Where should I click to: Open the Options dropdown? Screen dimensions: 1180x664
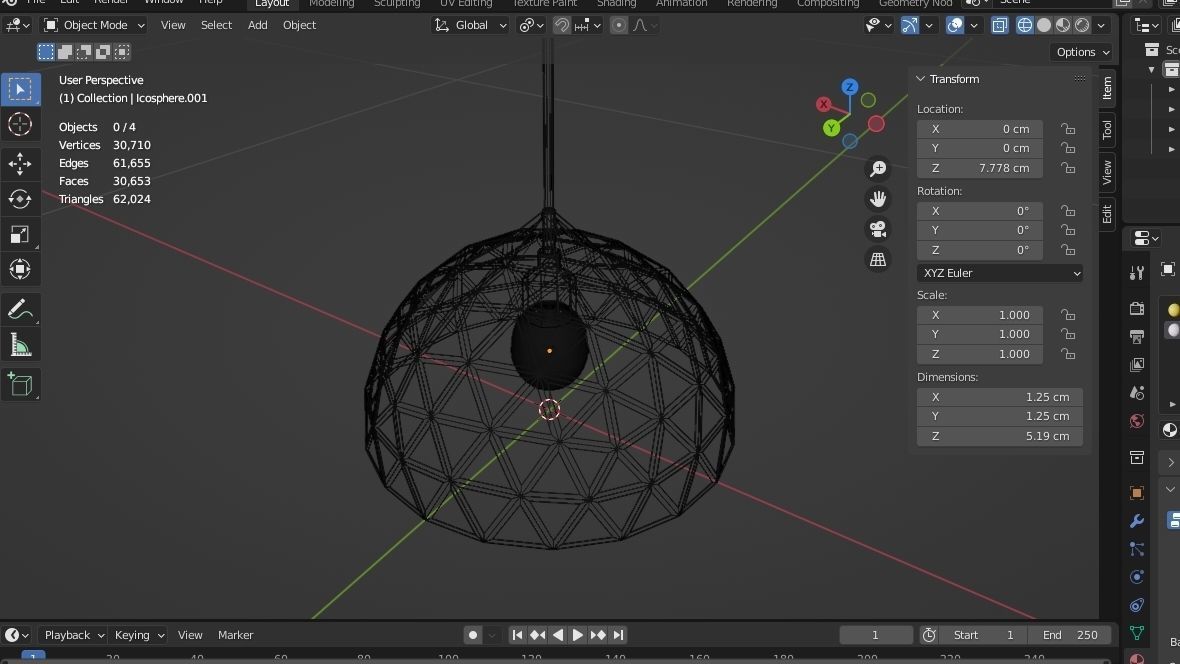pos(1082,52)
